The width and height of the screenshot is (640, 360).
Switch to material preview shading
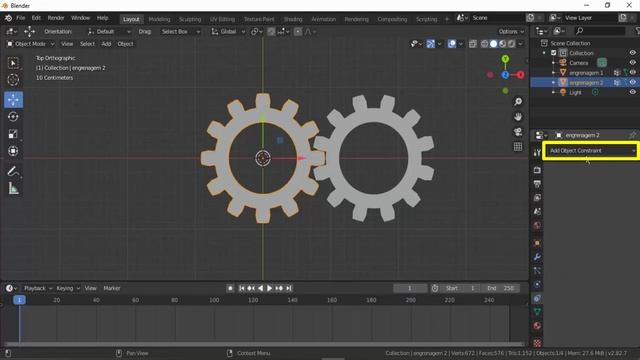pyautogui.click(x=502, y=44)
